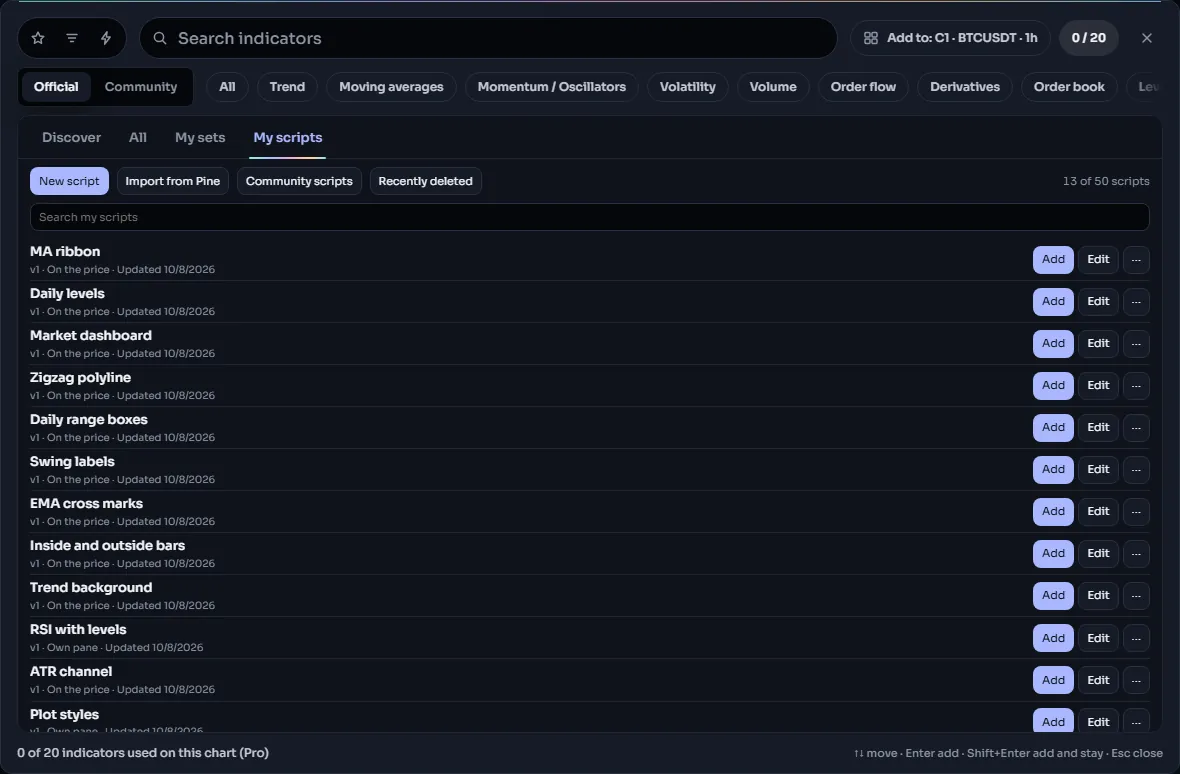The image size is (1180, 774).
Task: Open more options for Plot styles
Action: click(1136, 722)
